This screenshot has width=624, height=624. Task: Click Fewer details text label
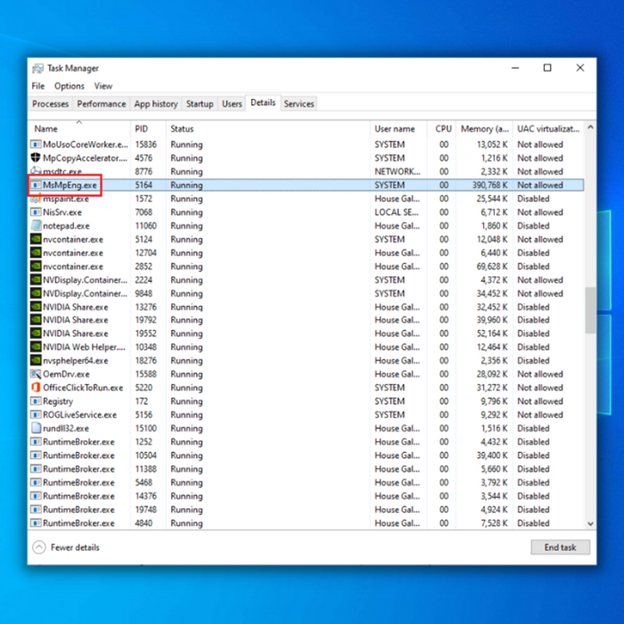tap(75, 547)
